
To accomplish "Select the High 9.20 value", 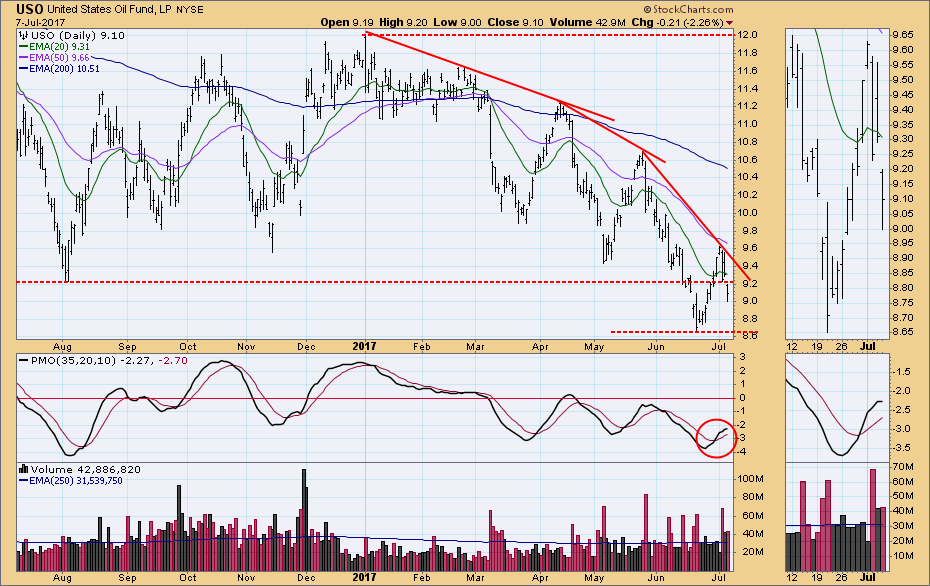I will click(403, 23).
